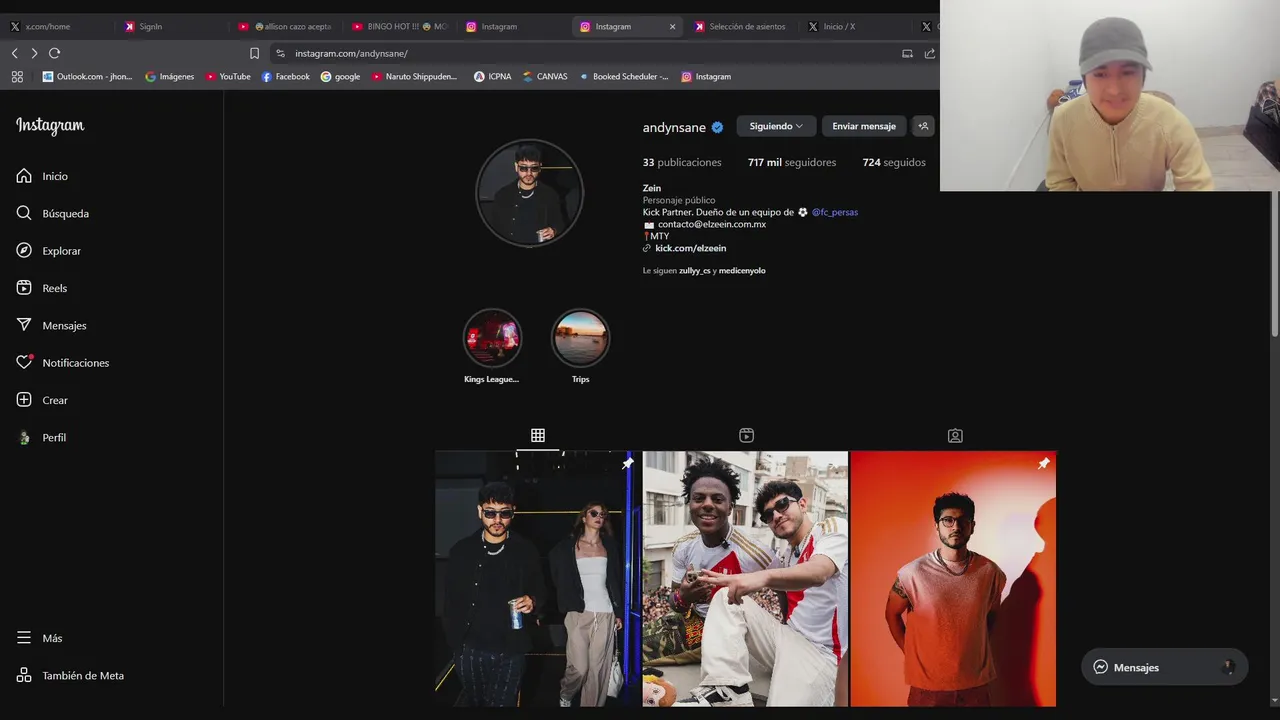Screen dimensions: 1280x720
Task: Switch to the x.com/home tab
Action: coord(56,27)
